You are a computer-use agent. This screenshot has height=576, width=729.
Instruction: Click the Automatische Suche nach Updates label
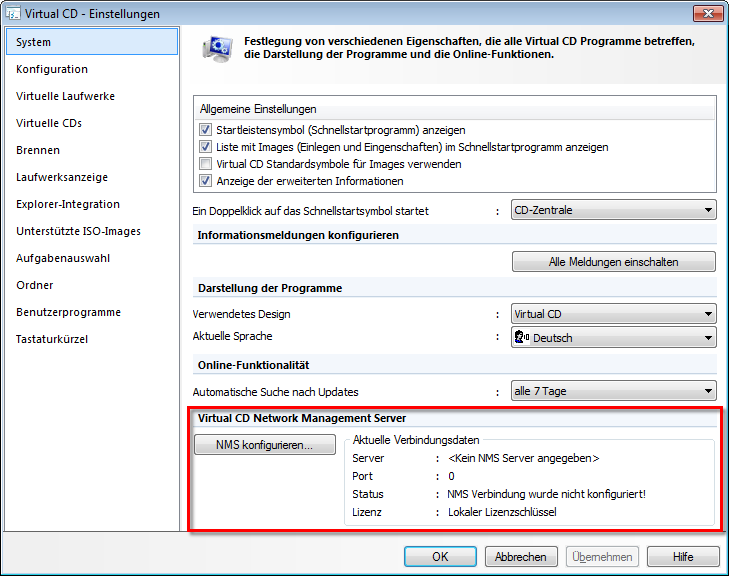pyautogui.click(x=275, y=392)
